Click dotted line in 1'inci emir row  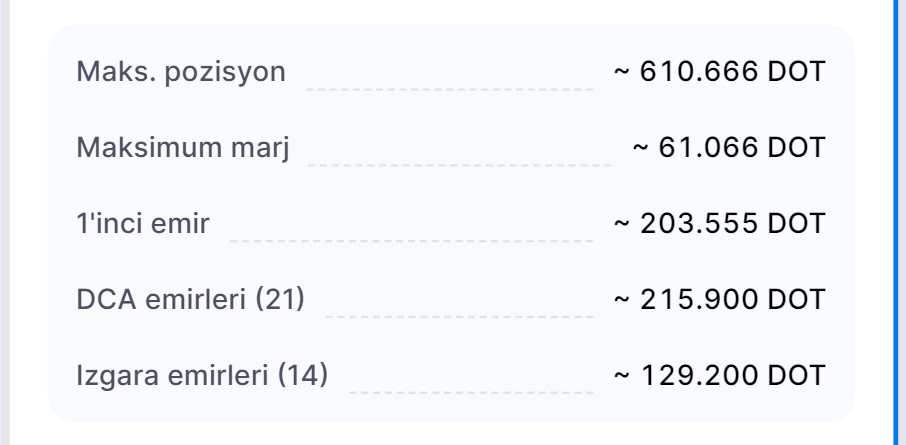(x=411, y=239)
